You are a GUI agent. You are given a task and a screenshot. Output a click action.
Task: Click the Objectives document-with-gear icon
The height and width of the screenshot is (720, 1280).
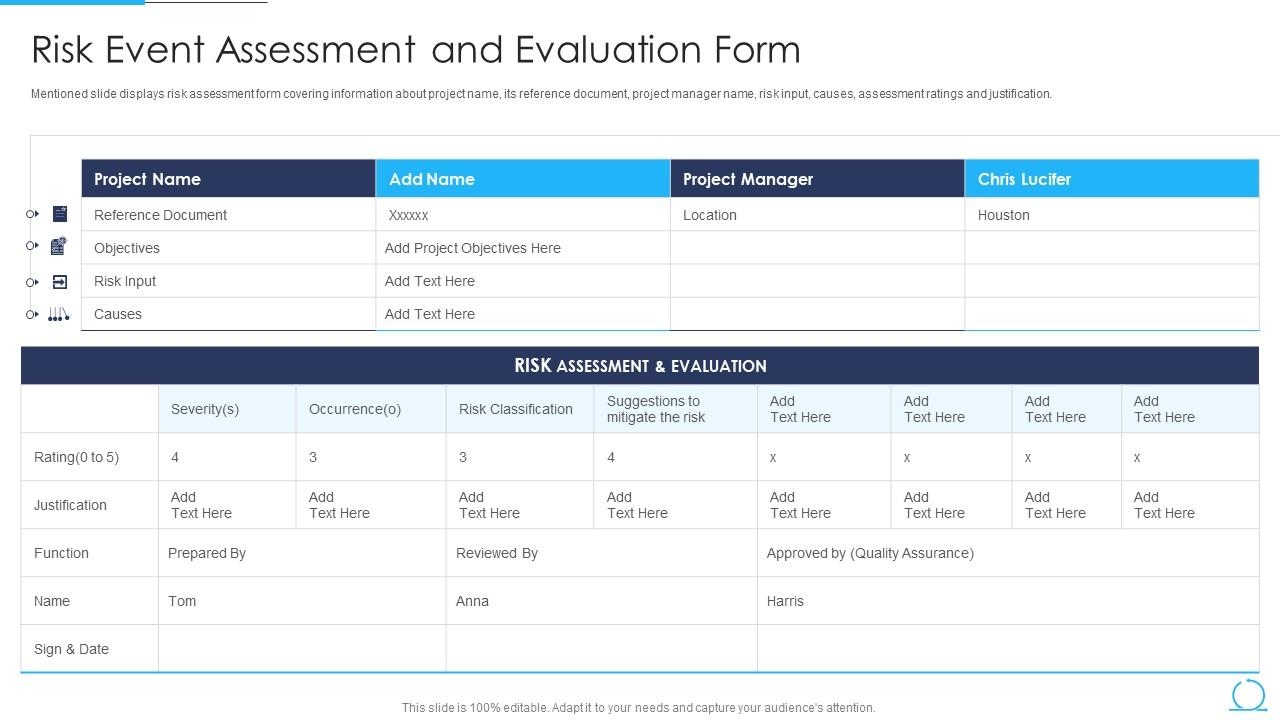coord(59,246)
